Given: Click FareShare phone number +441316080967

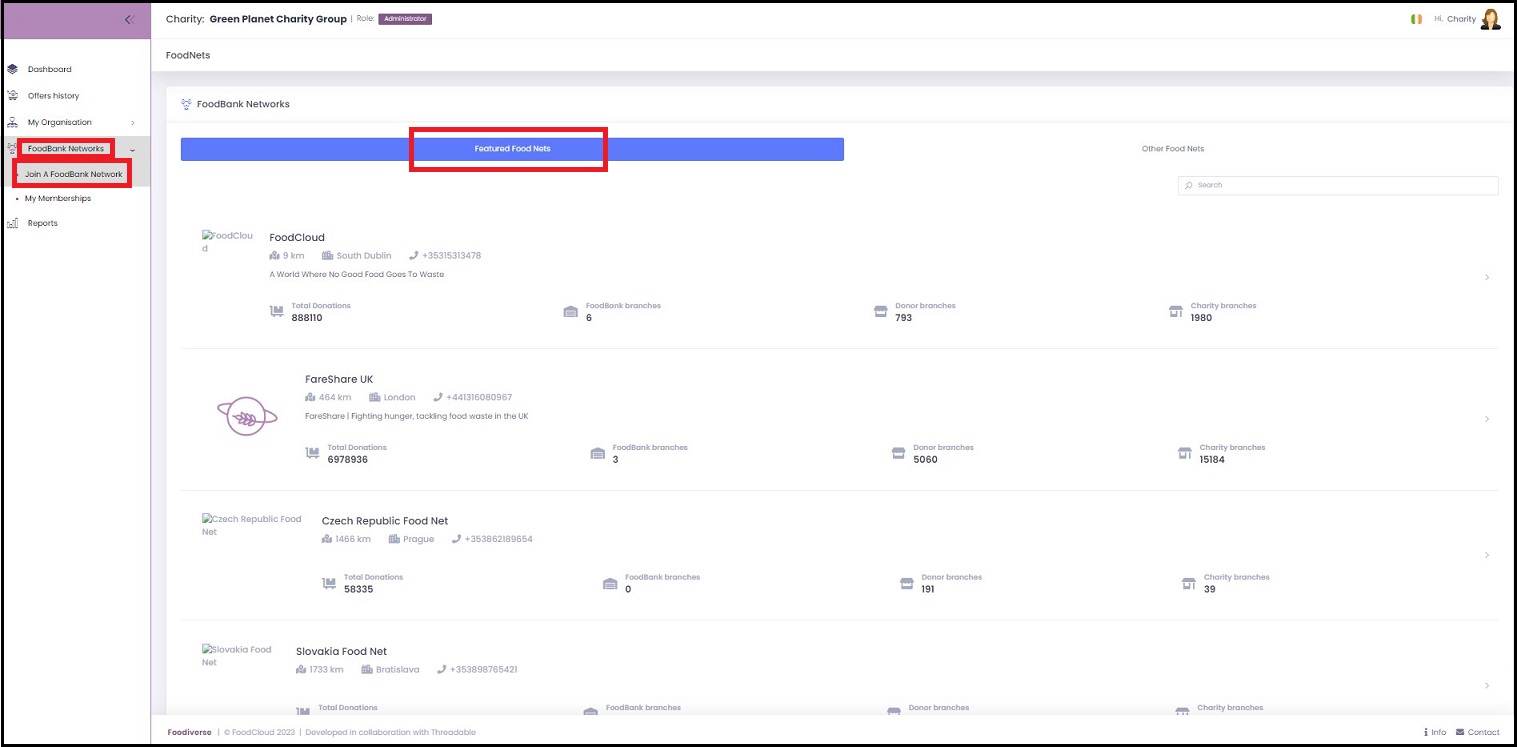Looking at the screenshot, I should click(x=479, y=398).
